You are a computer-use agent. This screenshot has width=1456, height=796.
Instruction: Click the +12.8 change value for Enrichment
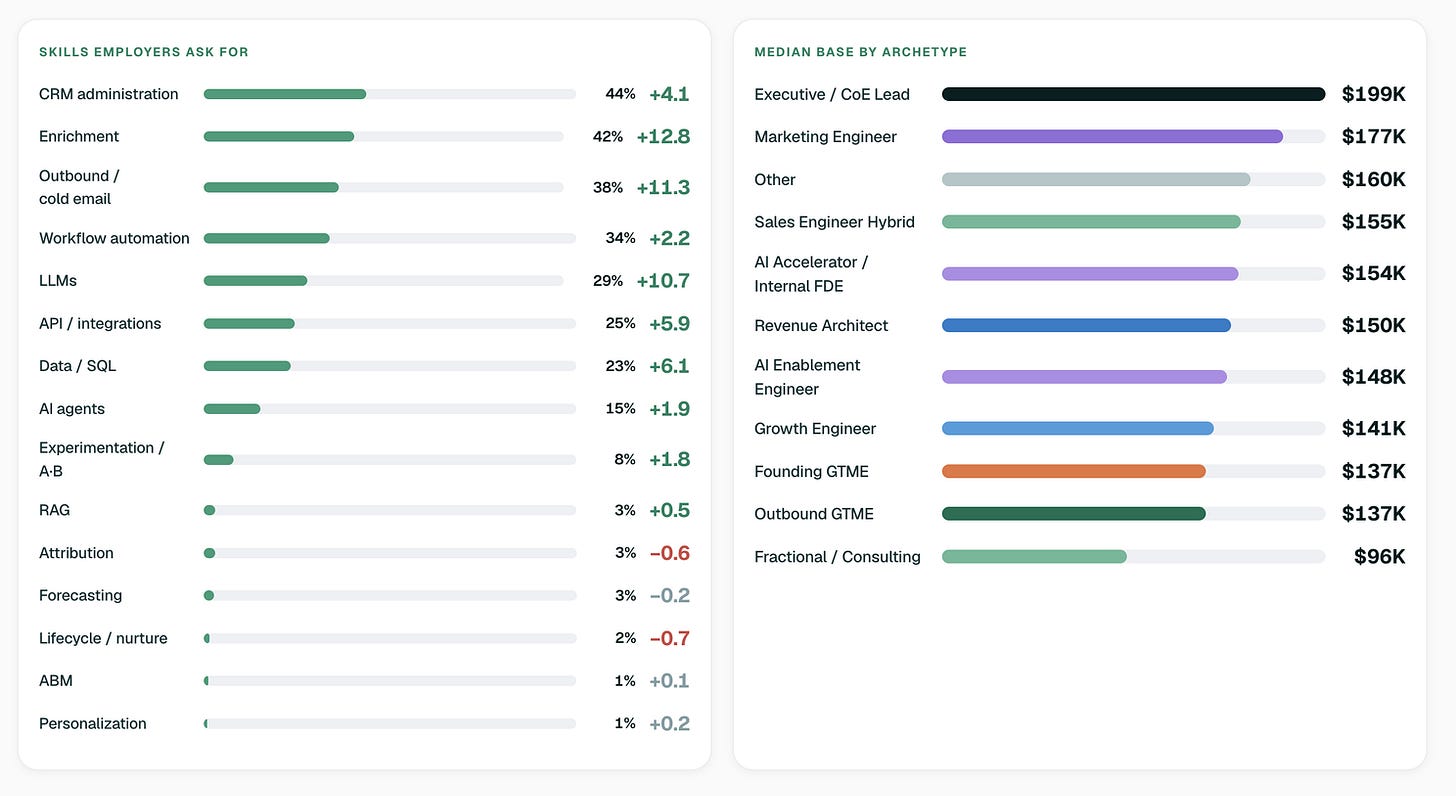(x=663, y=136)
